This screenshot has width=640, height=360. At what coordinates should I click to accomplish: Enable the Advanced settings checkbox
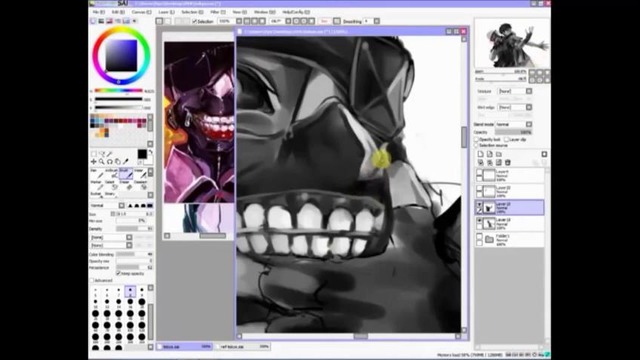pos(92,280)
